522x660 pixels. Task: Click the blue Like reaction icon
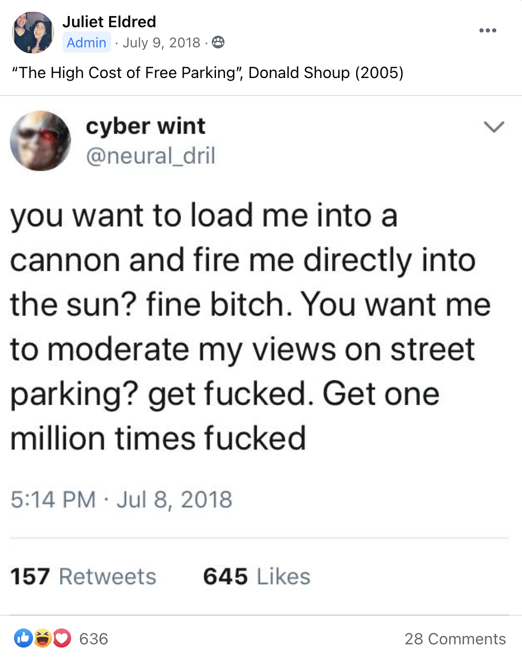point(24,638)
